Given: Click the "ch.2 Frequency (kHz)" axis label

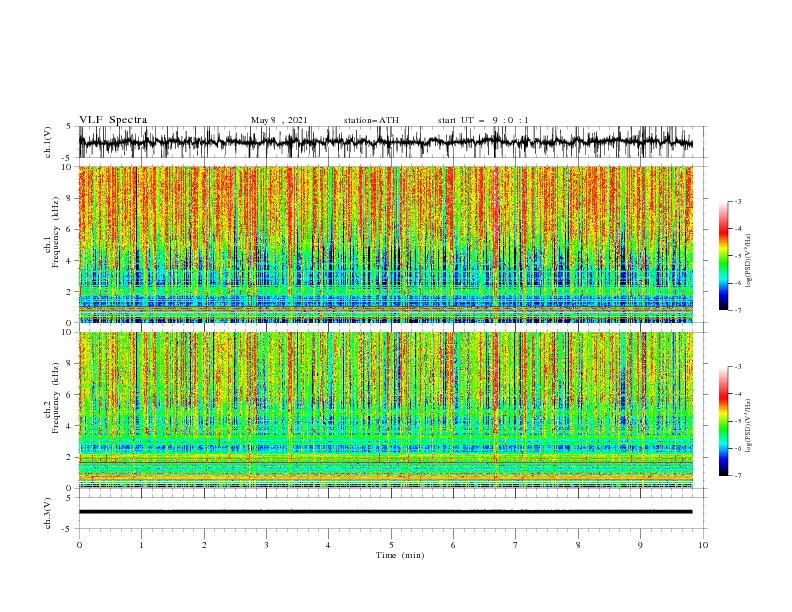Looking at the screenshot, I should (x=52, y=398).
